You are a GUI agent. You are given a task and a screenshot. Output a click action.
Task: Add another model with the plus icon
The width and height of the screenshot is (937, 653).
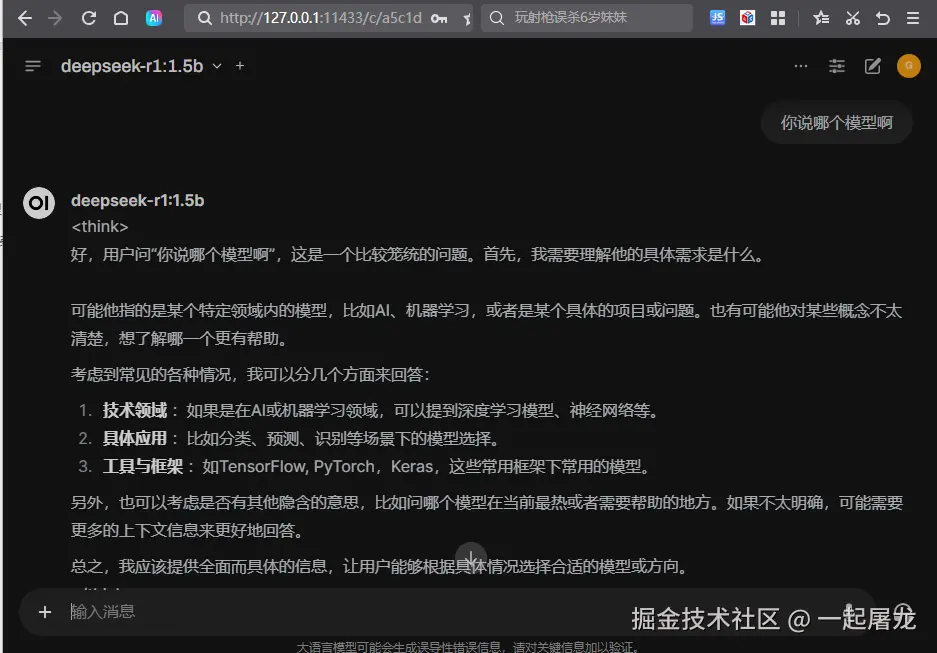click(x=240, y=66)
